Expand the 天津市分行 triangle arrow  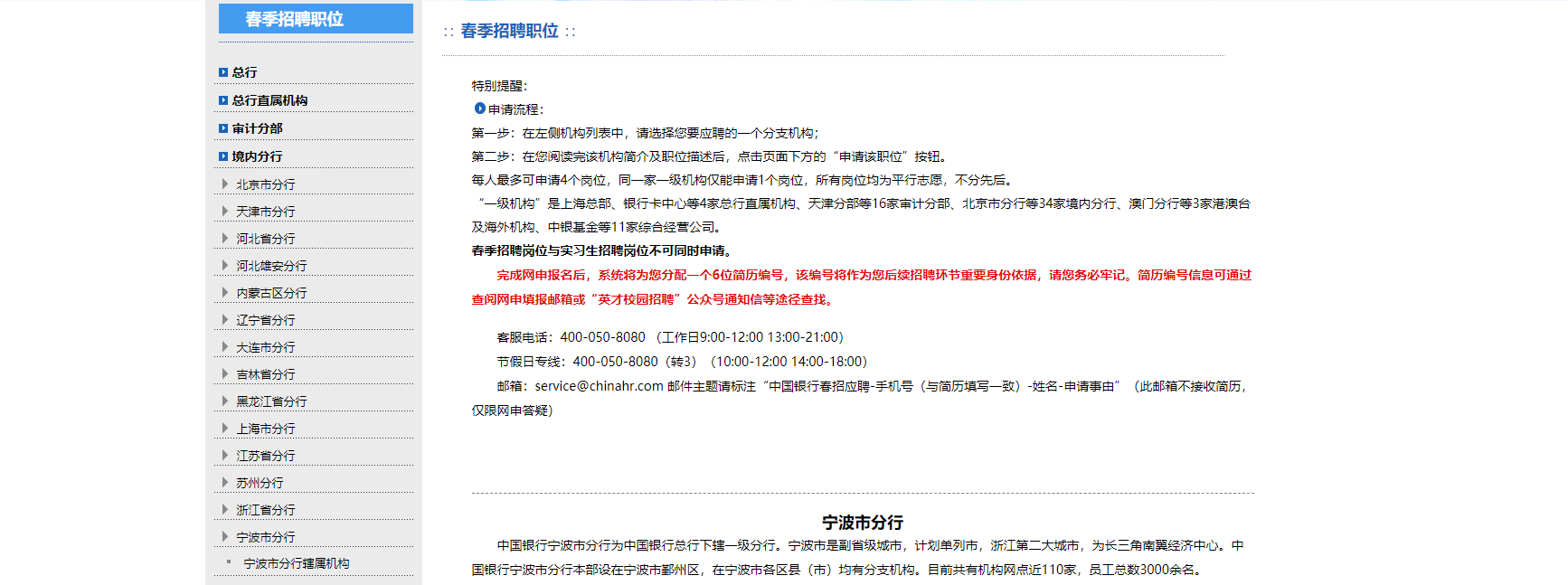[x=225, y=211]
